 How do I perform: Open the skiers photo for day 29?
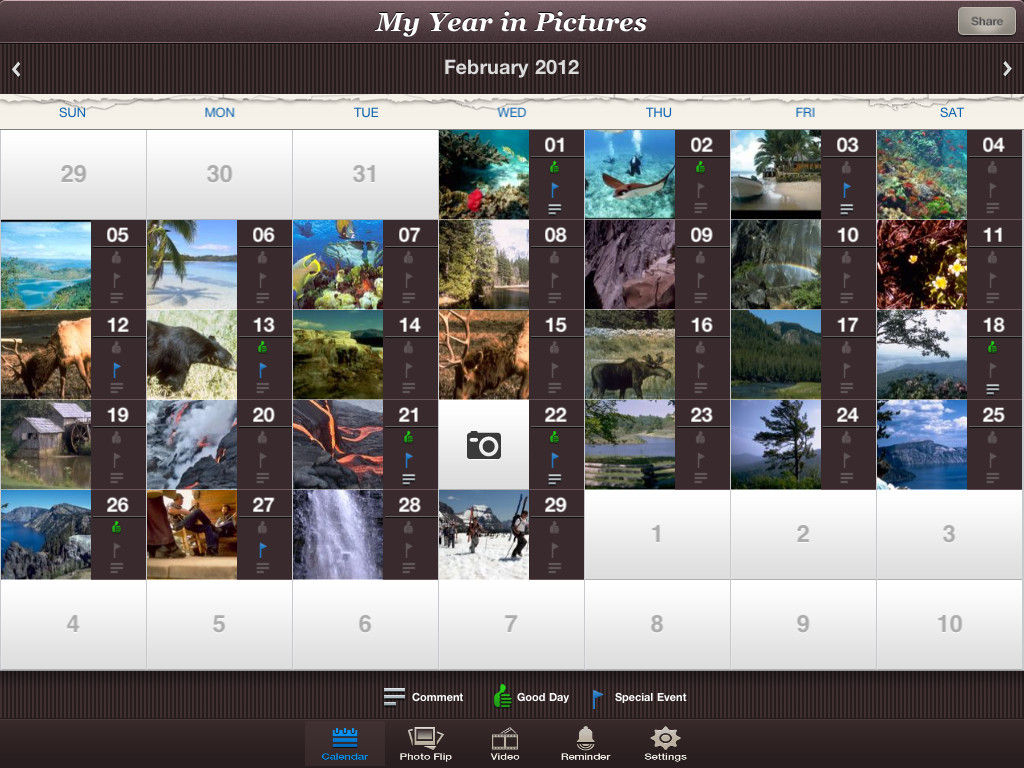pos(484,535)
